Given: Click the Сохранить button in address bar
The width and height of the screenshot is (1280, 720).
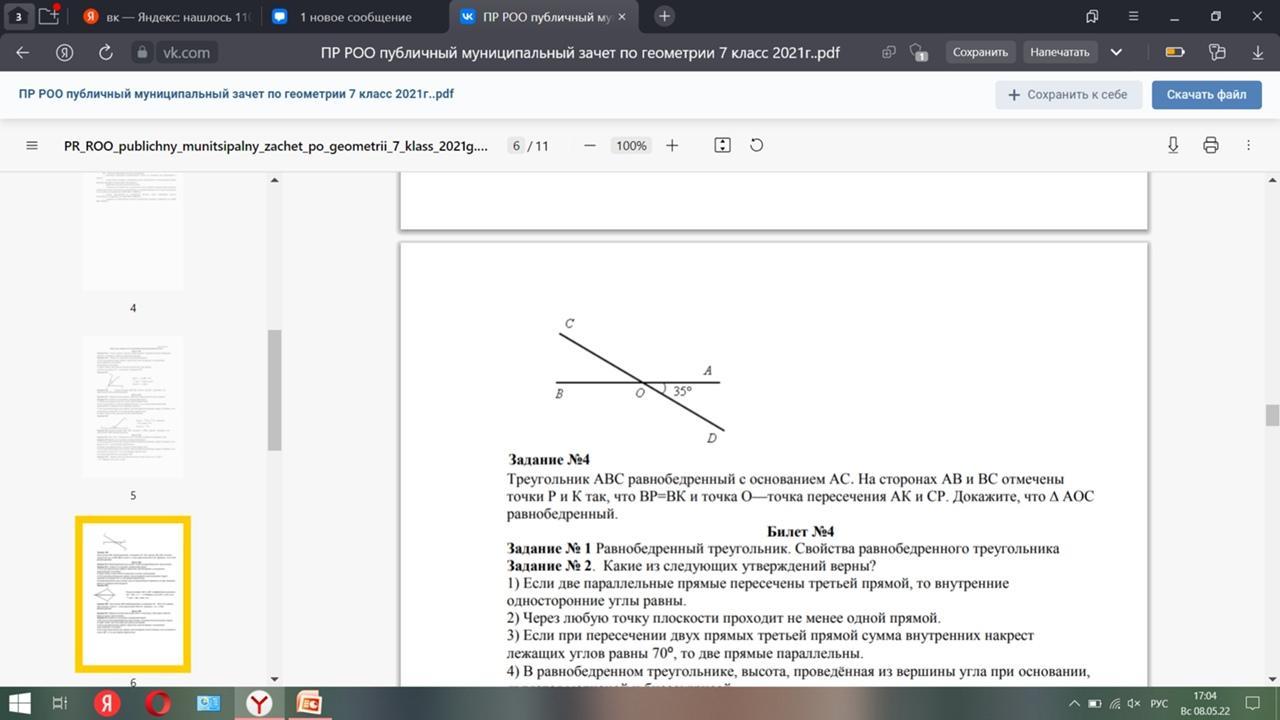Looking at the screenshot, I should click(x=980, y=52).
